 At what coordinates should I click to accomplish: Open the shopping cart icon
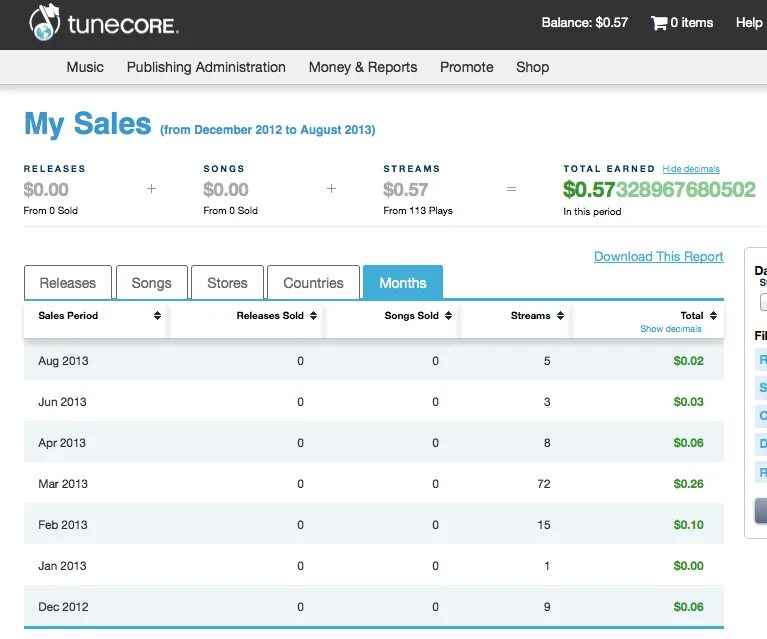pyautogui.click(x=659, y=22)
